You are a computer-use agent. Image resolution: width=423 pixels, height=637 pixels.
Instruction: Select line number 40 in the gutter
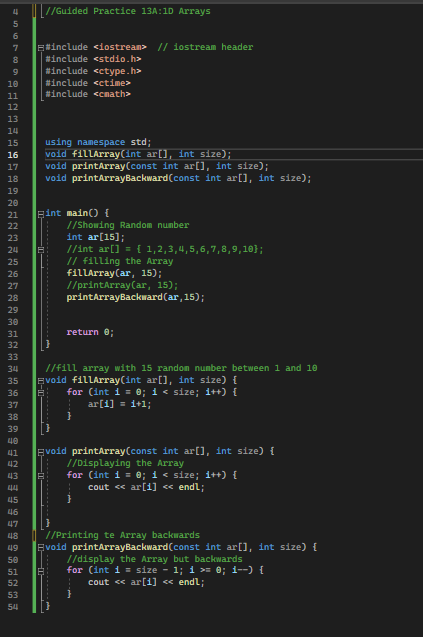pyautogui.click(x=13, y=441)
